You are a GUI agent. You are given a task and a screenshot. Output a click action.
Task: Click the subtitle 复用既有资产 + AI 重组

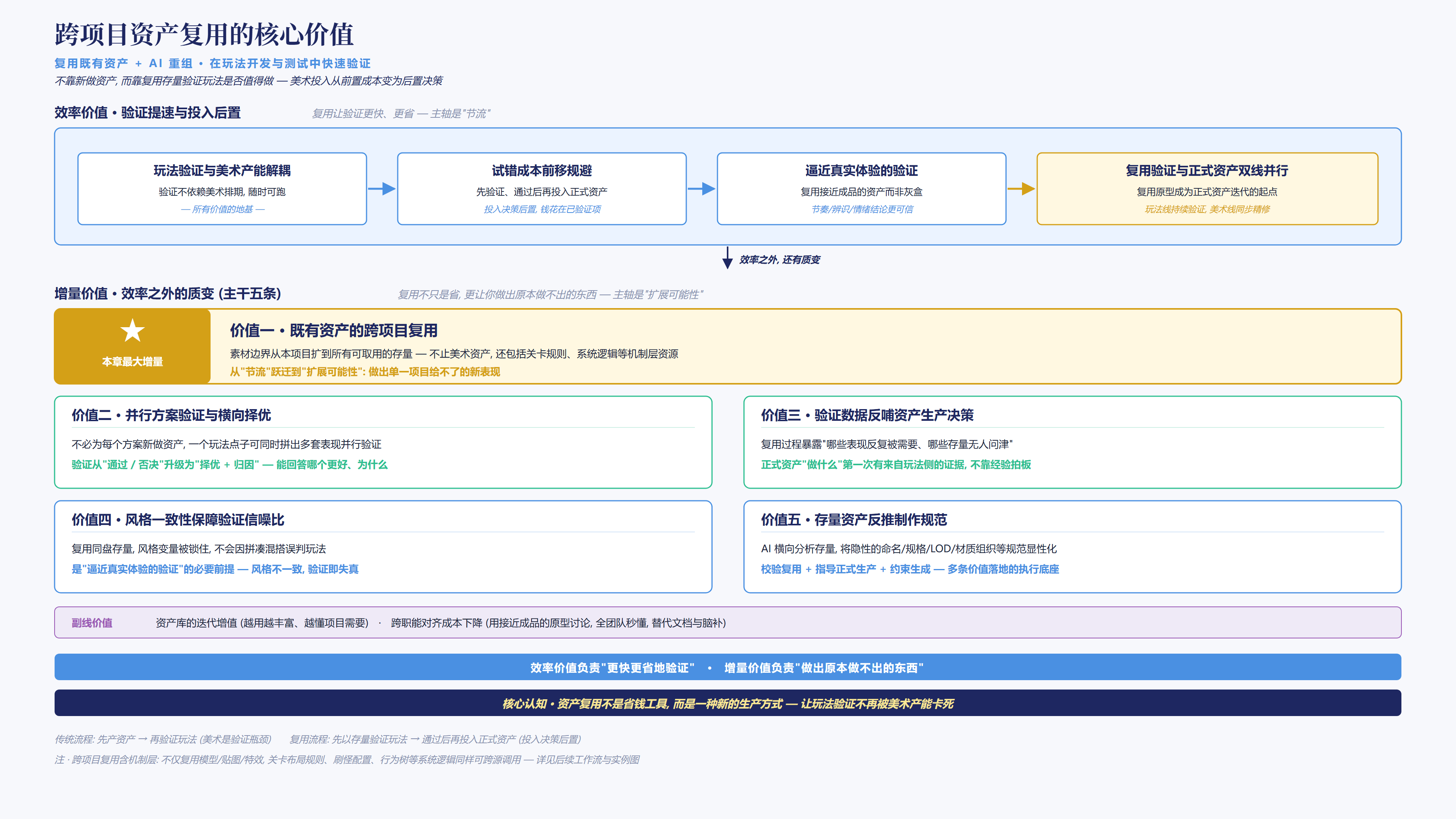coord(123,63)
